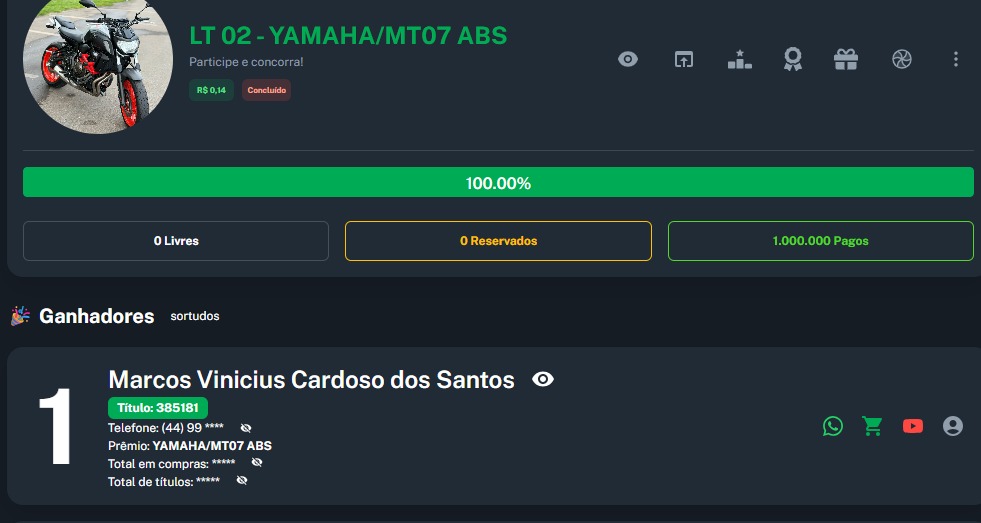Click the 1.000.000 Pagos button
Screen dimensions: 981x523
820,241
